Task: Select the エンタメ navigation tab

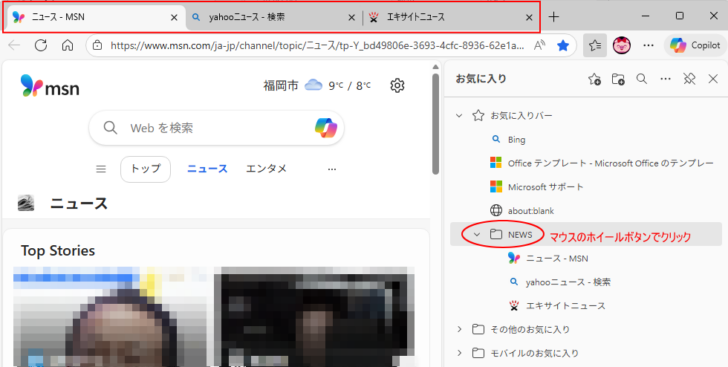Action: 266,169
